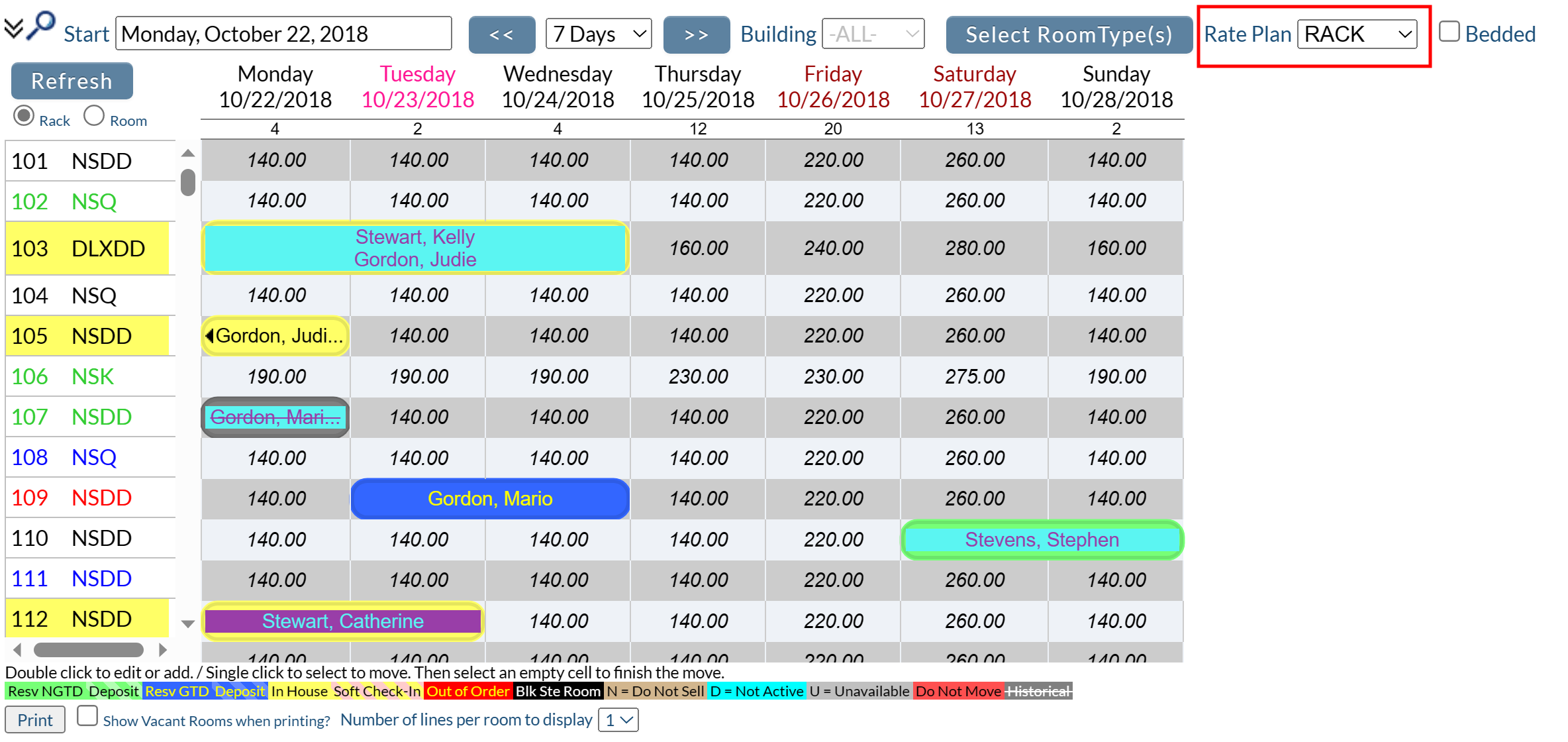Open the 7 Days range dropdown
This screenshot has height=742, width=1568.
[x=599, y=34]
